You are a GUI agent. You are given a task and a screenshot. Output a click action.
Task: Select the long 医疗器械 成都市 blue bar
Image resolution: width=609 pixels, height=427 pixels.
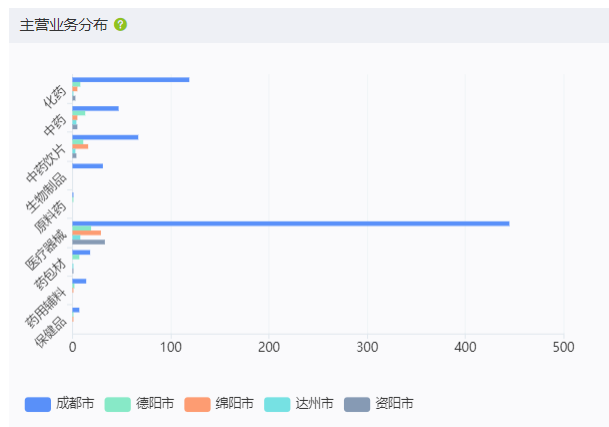(291, 223)
